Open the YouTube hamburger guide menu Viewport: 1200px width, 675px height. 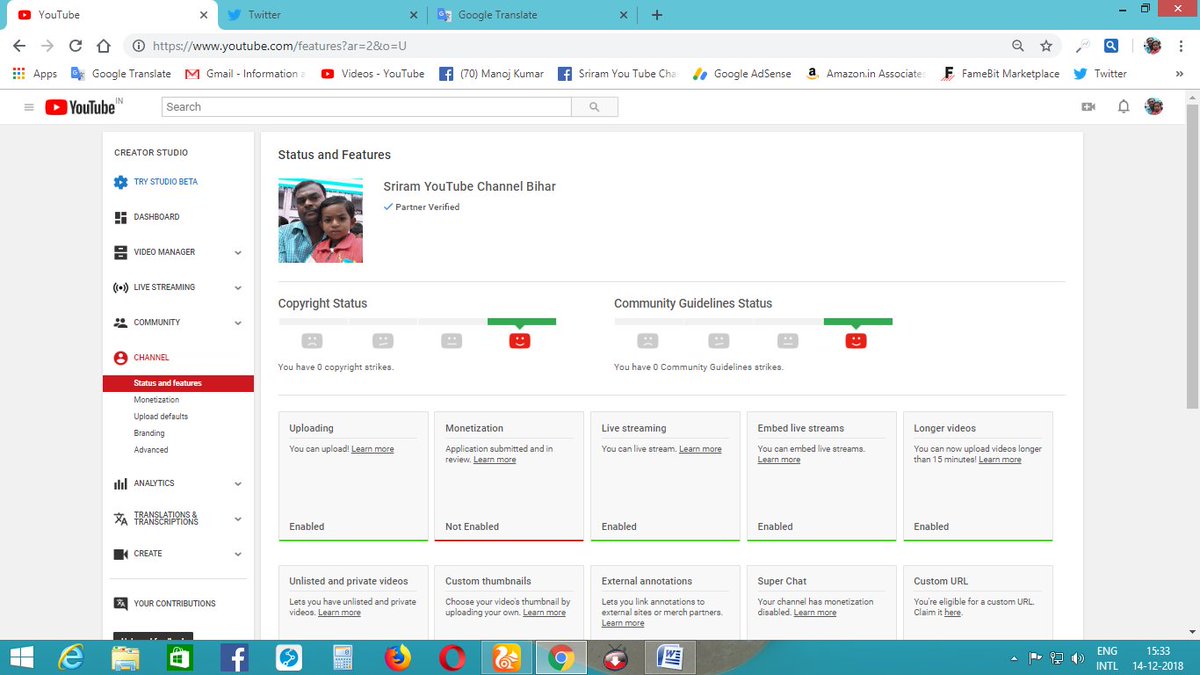point(28,107)
